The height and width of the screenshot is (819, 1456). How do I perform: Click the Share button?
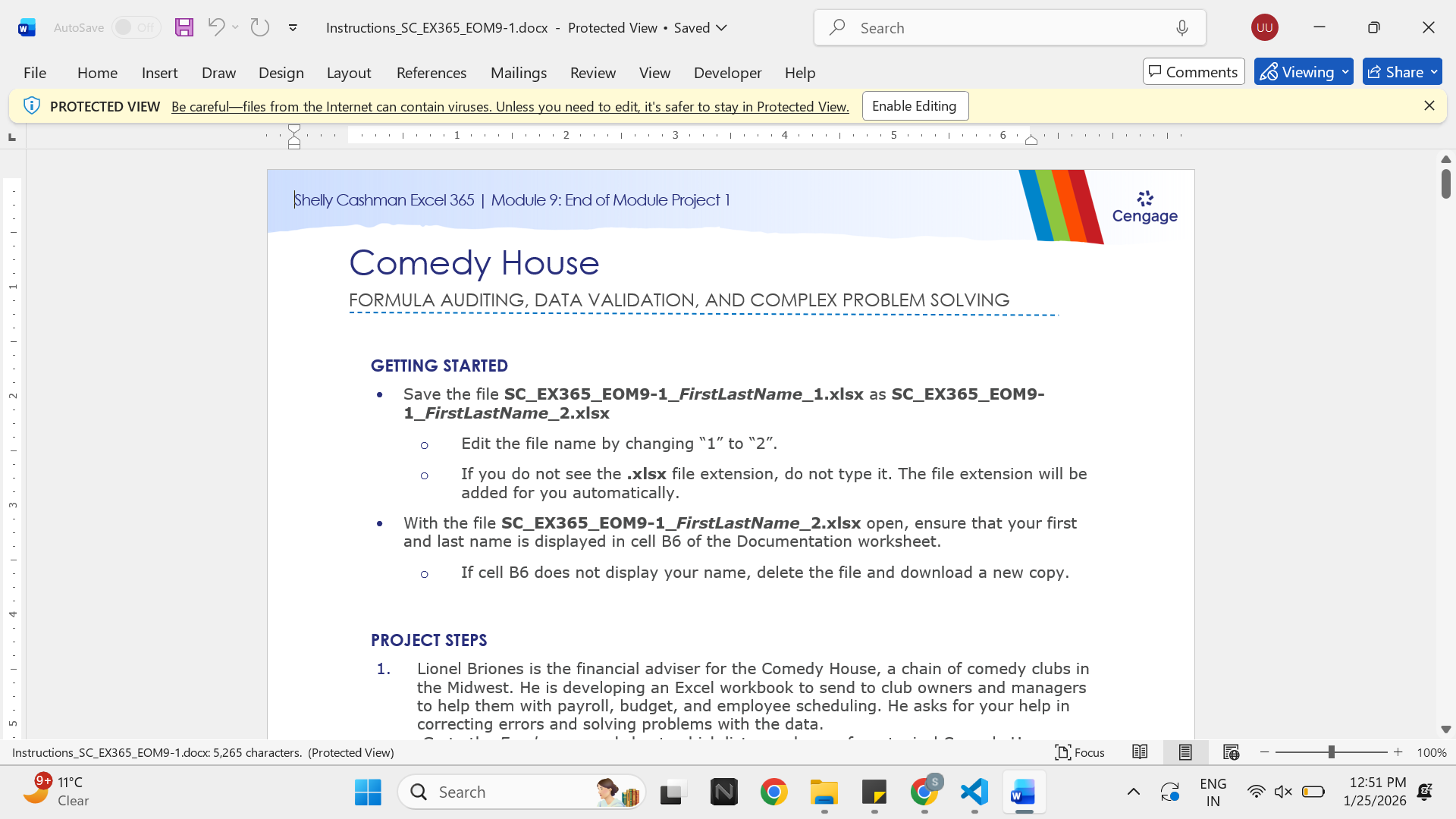click(1402, 72)
